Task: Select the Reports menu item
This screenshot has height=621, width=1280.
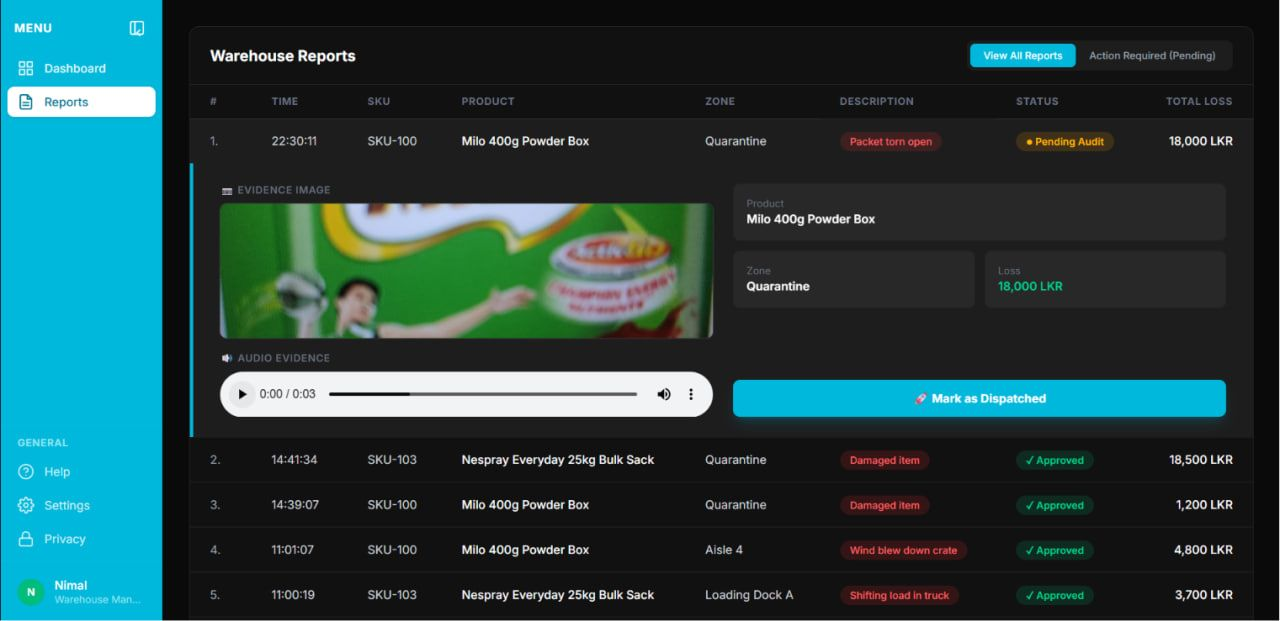Action: [81, 102]
